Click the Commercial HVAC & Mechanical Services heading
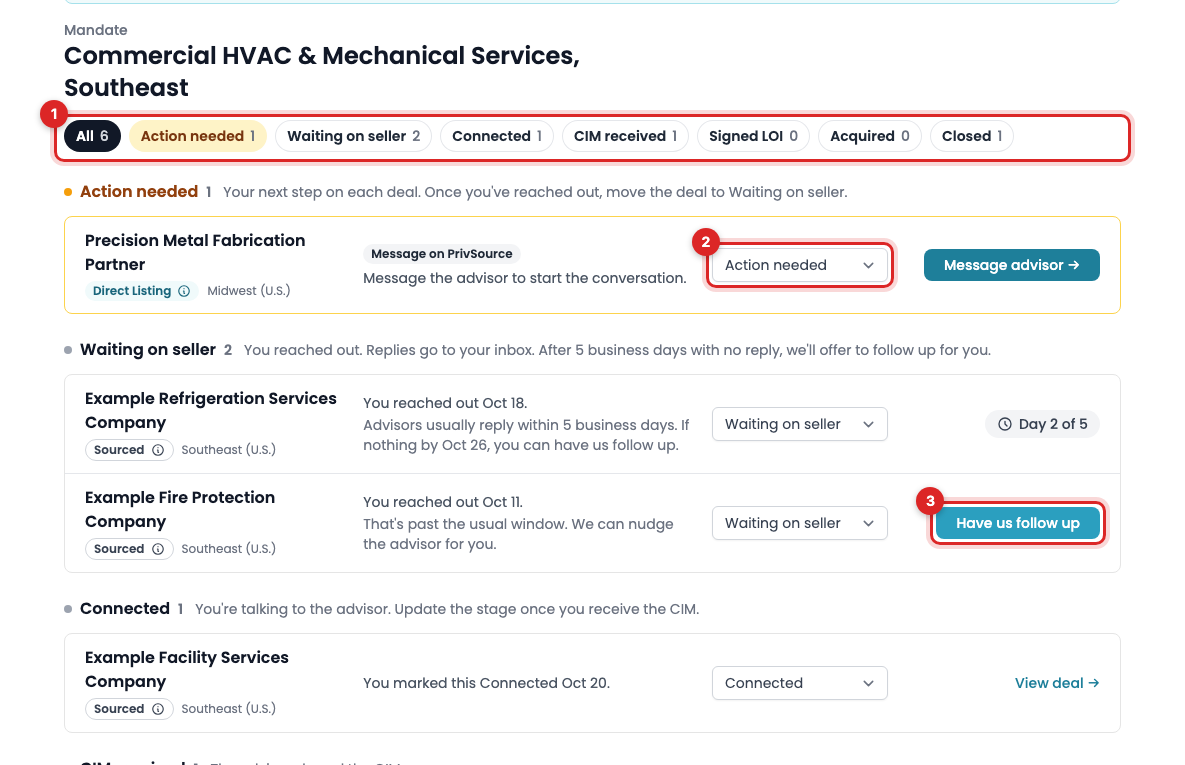1185x765 pixels. tap(322, 72)
